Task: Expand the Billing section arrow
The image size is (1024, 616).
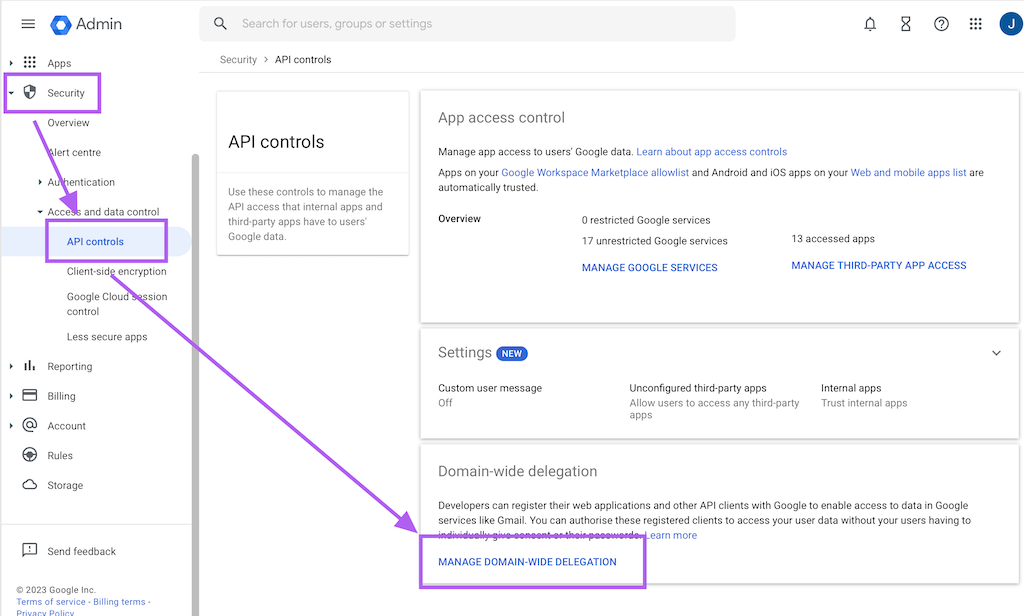Action: 11,396
